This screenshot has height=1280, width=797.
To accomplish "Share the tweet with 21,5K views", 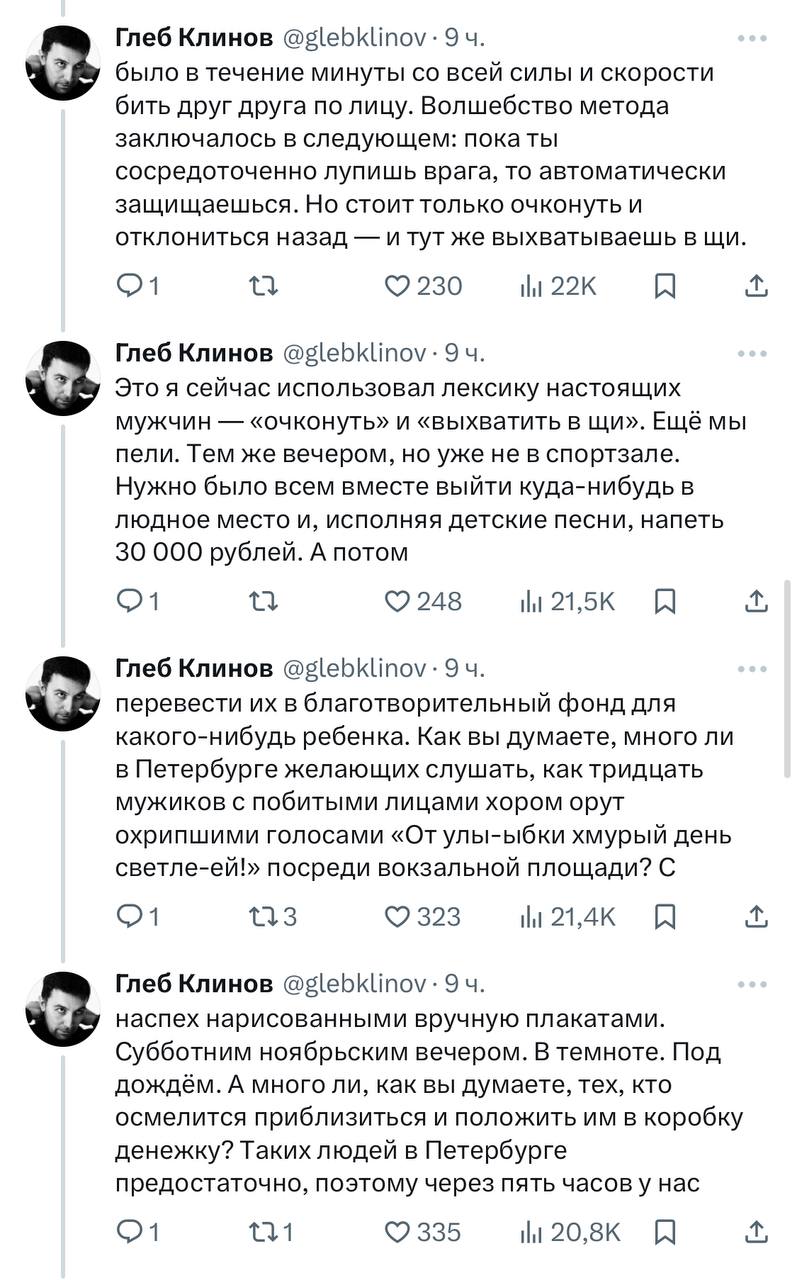I will 758,601.
